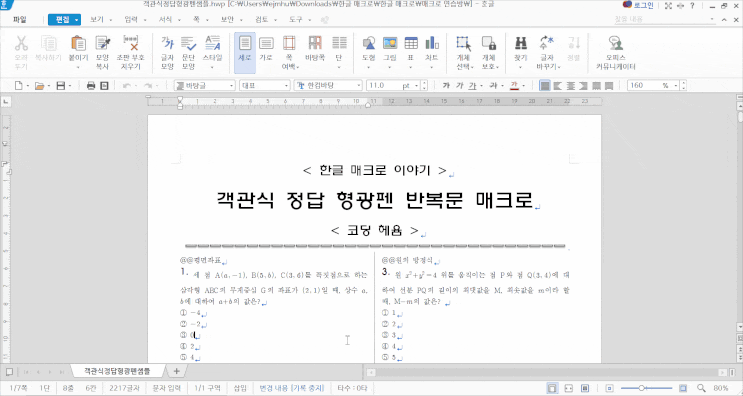
Task: Click the 글자 바꾸기 icon
Action: [547, 44]
